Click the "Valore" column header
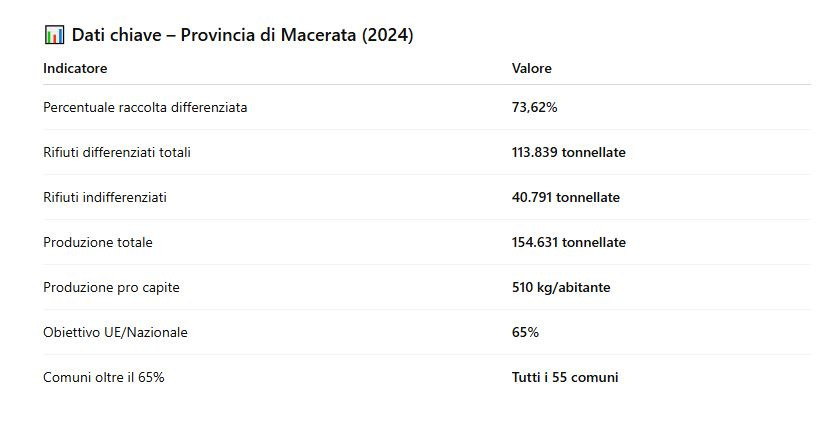 click(x=531, y=68)
